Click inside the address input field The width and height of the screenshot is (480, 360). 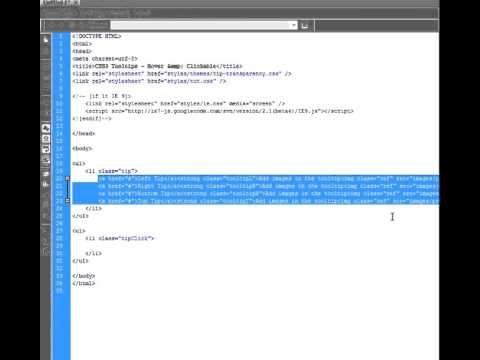point(201,25)
